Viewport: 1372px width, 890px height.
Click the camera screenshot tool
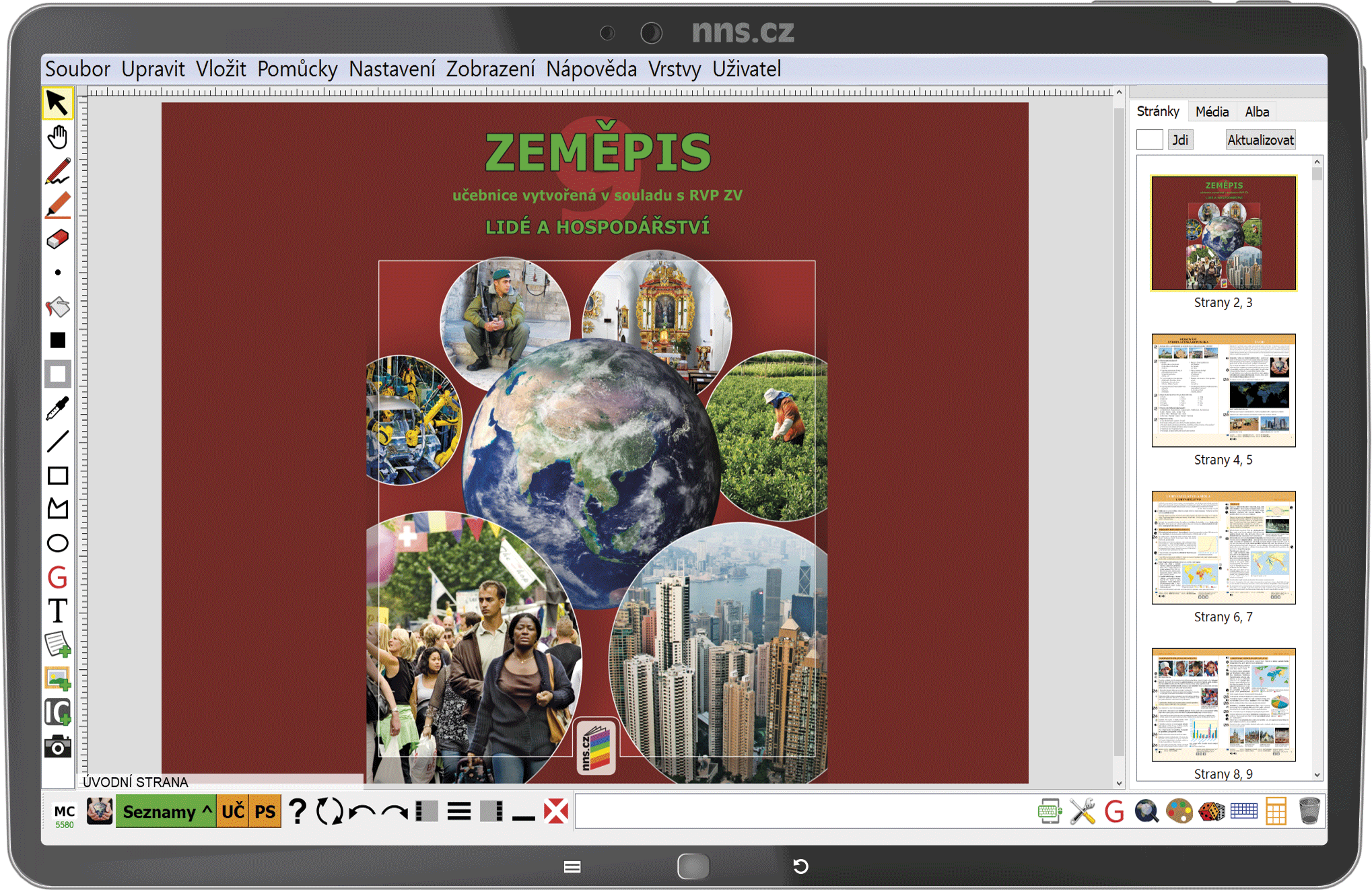coord(57,747)
